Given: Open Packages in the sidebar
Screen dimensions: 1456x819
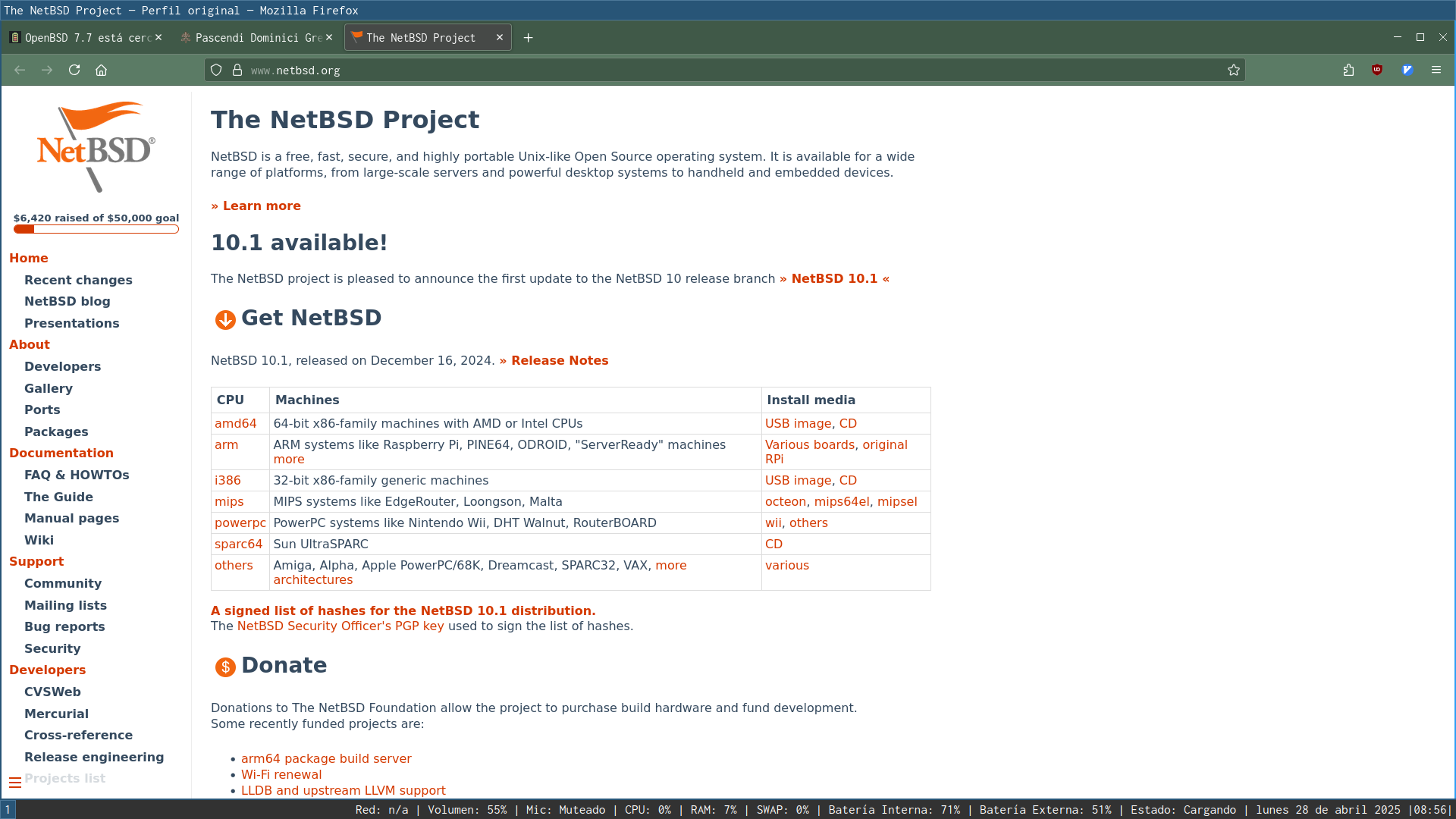Looking at the screenshot, I should [x=56, y=431].
